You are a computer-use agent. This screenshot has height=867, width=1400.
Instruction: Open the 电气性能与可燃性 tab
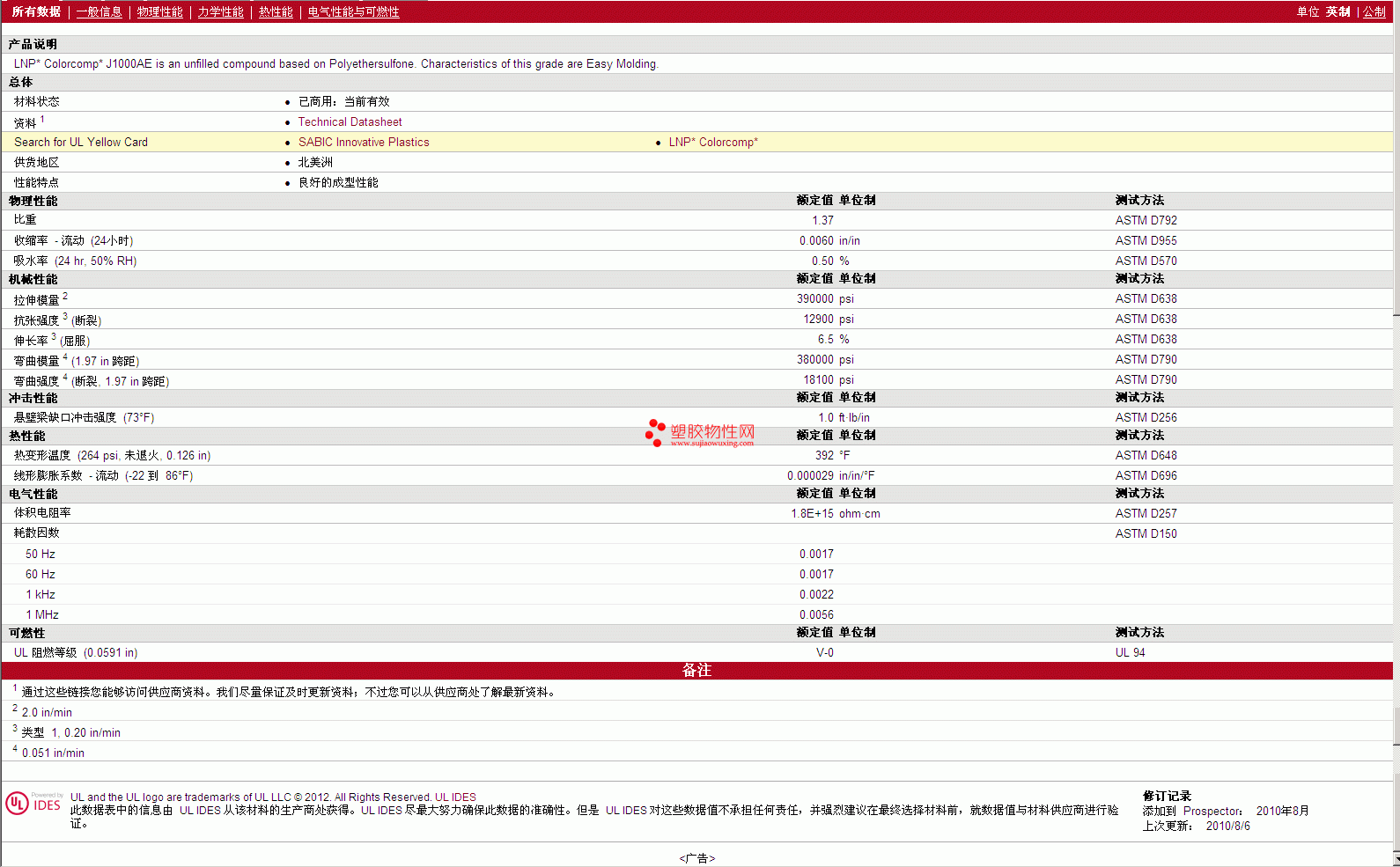(354, 11)
